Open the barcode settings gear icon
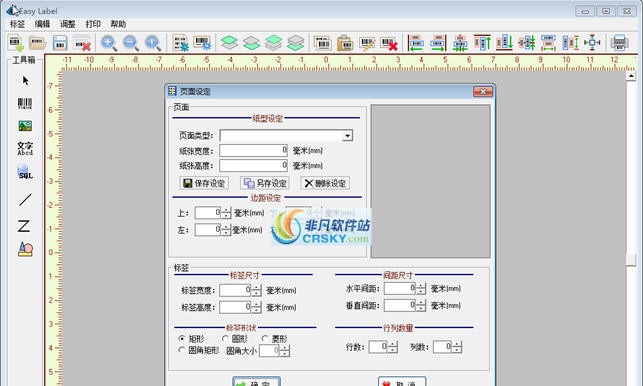 (202, 43)
